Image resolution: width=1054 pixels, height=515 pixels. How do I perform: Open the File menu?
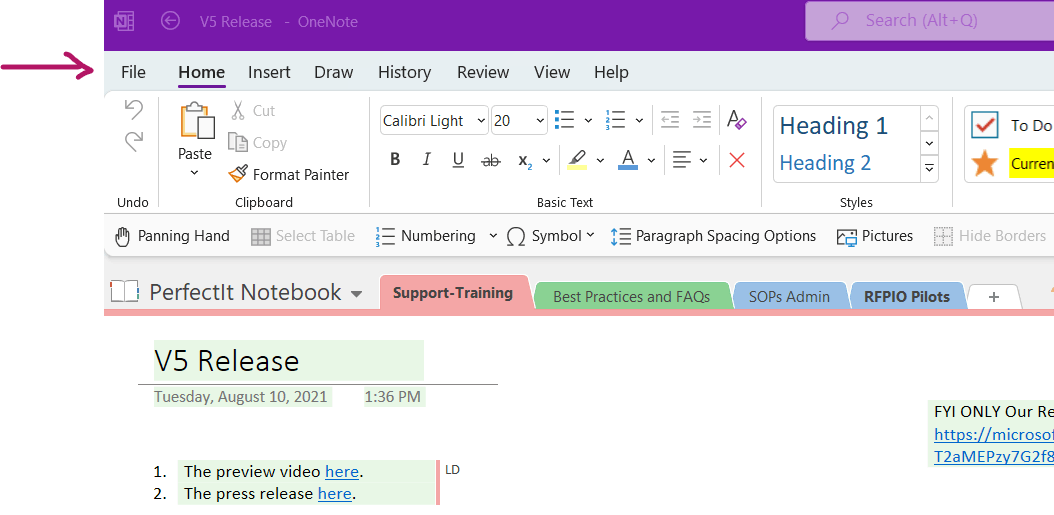coord(133,72)
